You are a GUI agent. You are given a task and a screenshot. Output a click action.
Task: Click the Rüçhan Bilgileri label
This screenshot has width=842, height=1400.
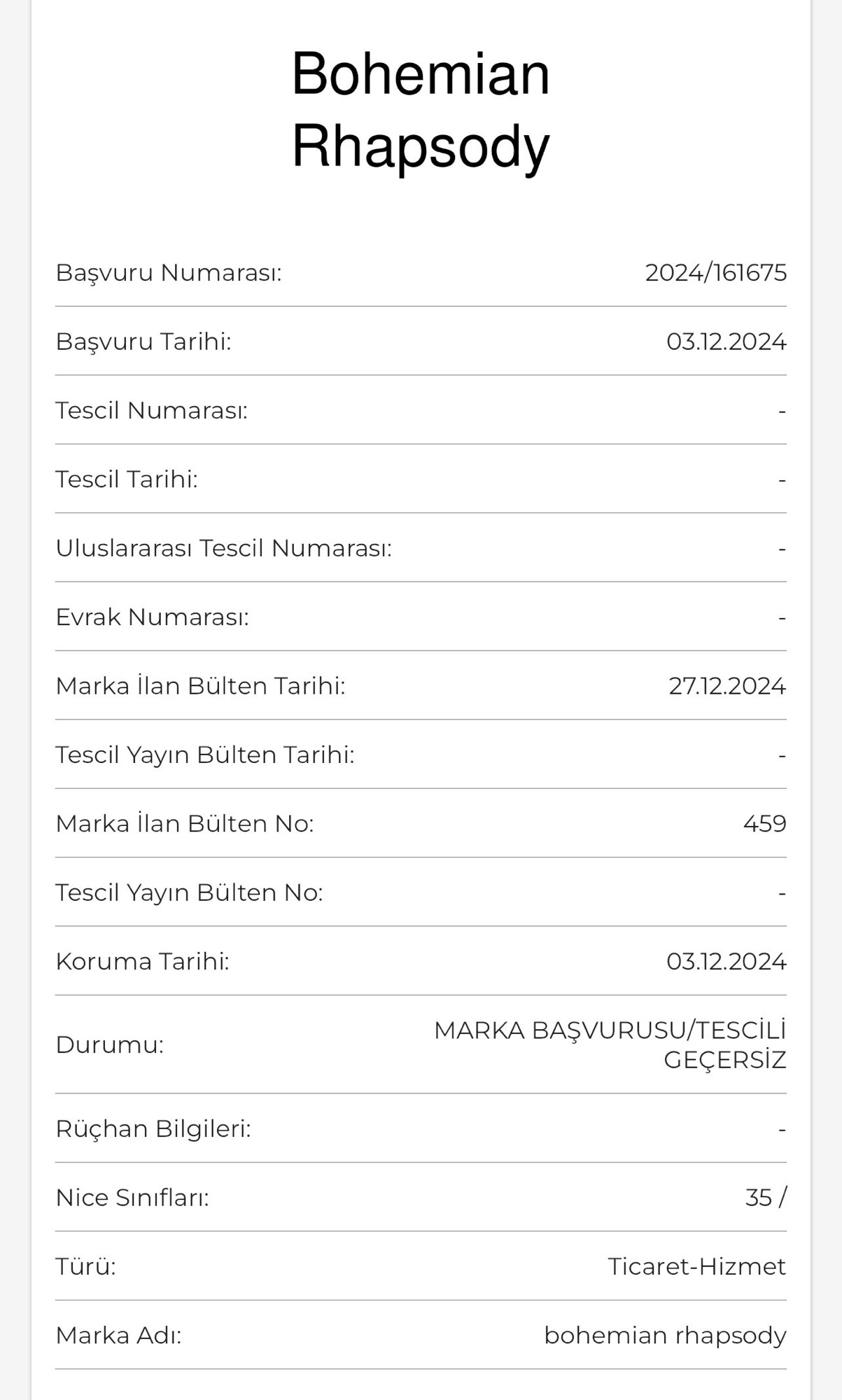pyautogui.click(x=153, y=1128)
